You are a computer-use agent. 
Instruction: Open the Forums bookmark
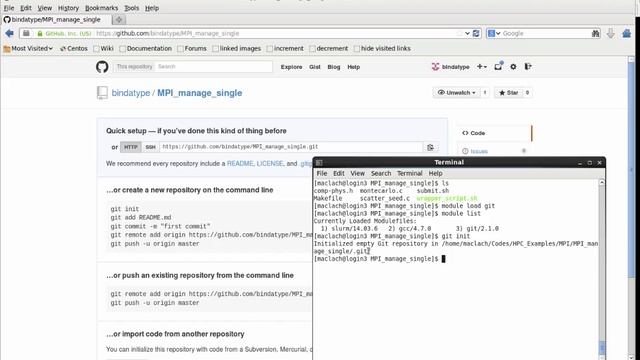[192, 49]
